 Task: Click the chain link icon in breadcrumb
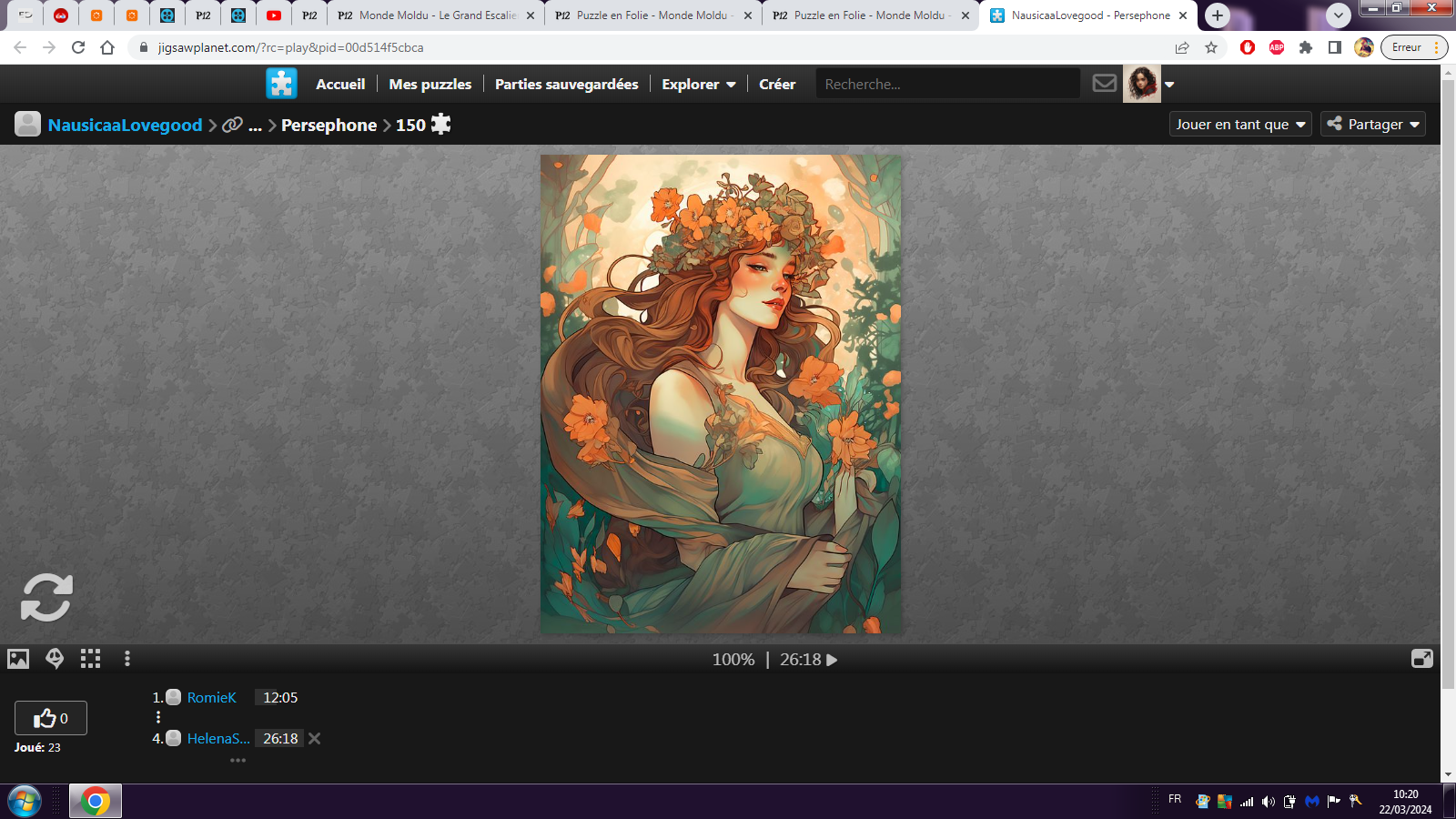233,125
